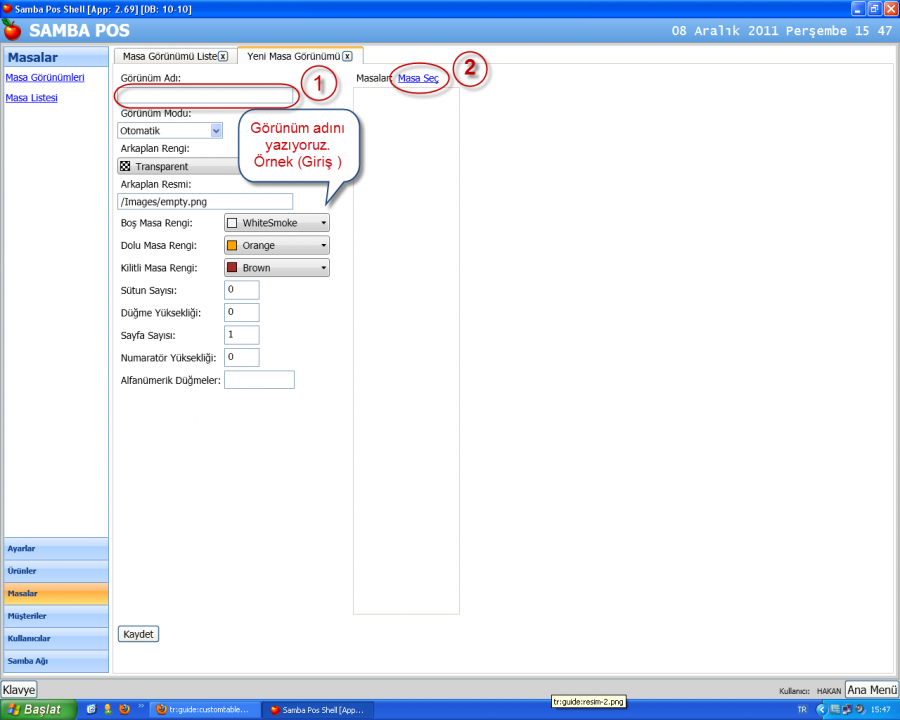Open Masa Görünümleri link in sidebar
This screenshot has width=900, height=720.
pyautogui.click(x=45, y=78)
